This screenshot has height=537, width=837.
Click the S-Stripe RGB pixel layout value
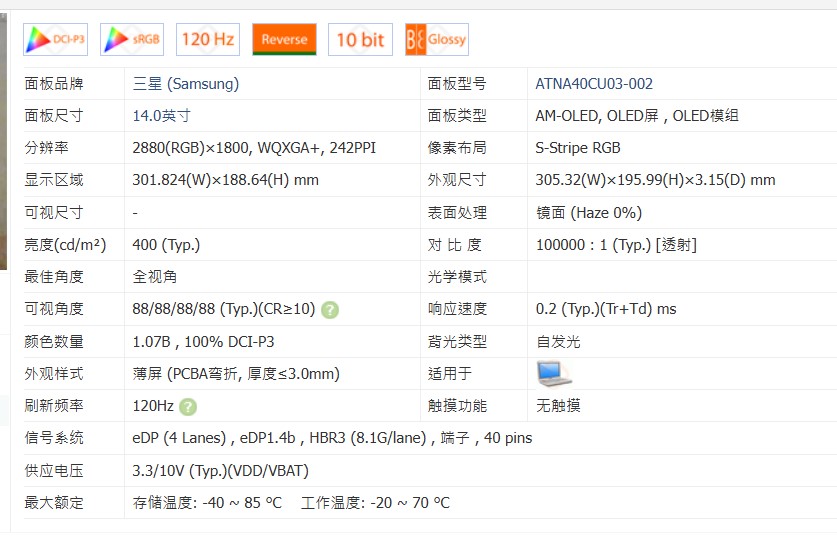pyautogui.click(x=578, y=148)
